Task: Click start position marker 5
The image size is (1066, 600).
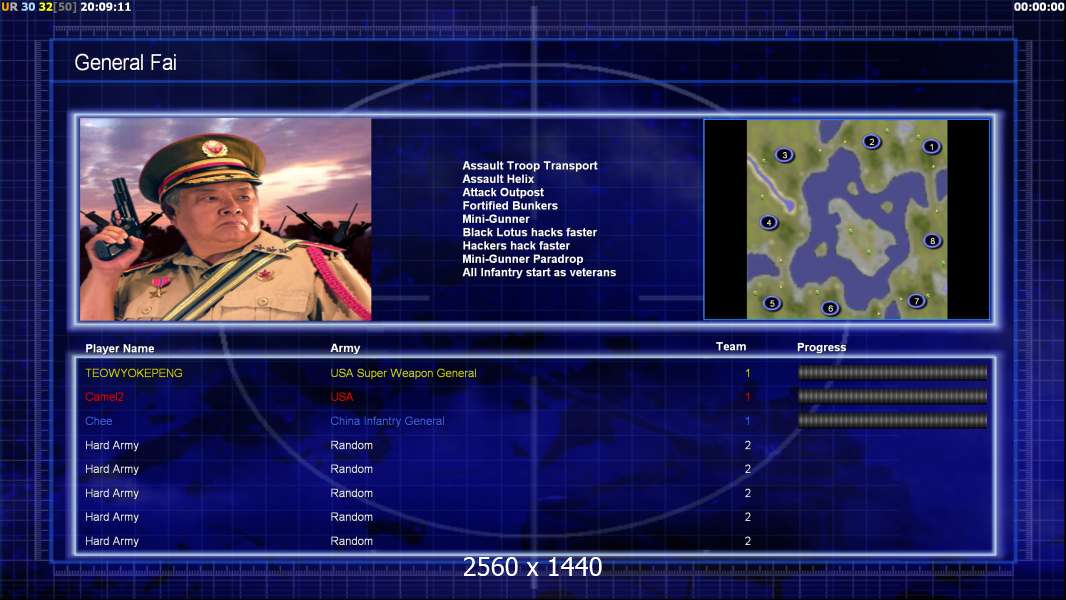Action: [x=772, y=303]
